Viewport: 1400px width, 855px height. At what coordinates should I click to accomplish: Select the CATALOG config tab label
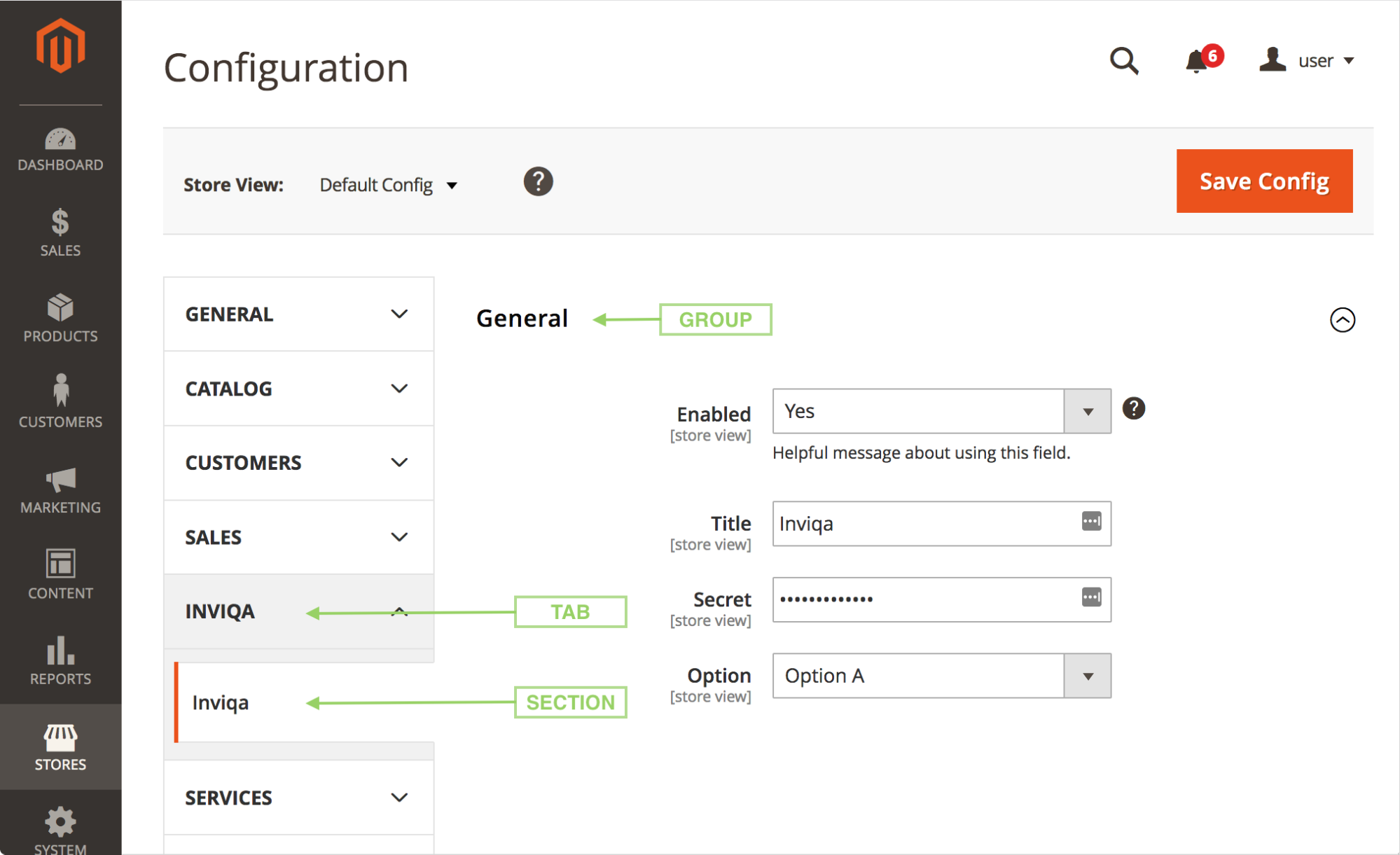point(228,389)
